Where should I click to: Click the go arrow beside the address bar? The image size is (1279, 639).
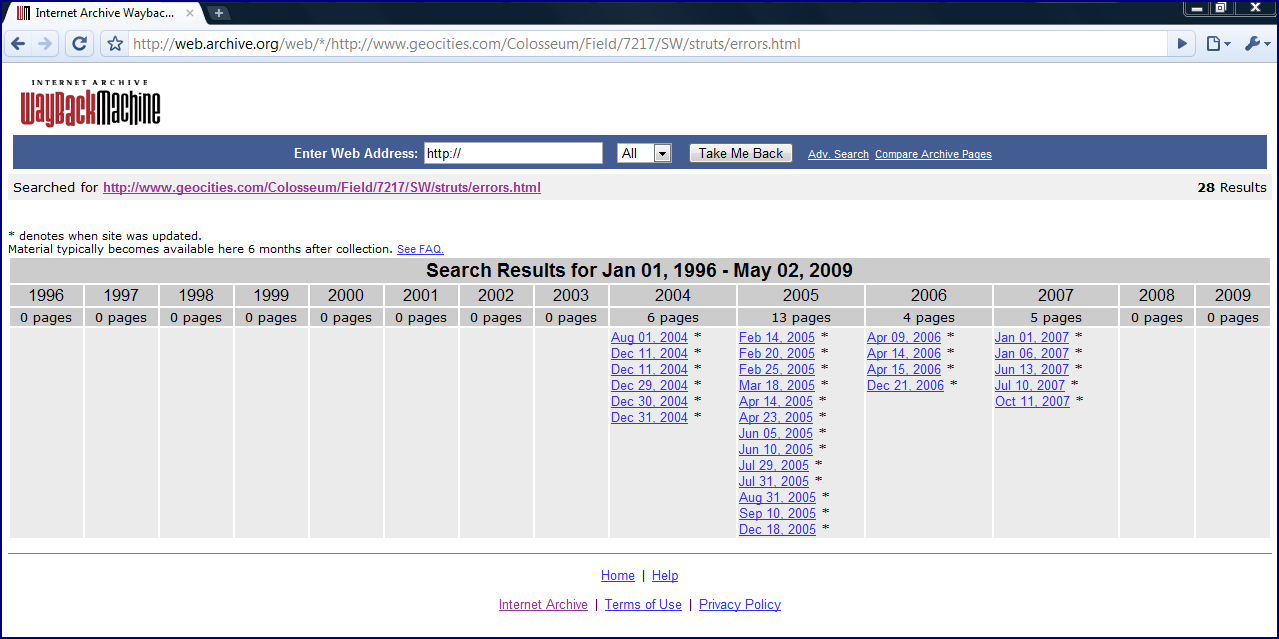click(1182, 43)
